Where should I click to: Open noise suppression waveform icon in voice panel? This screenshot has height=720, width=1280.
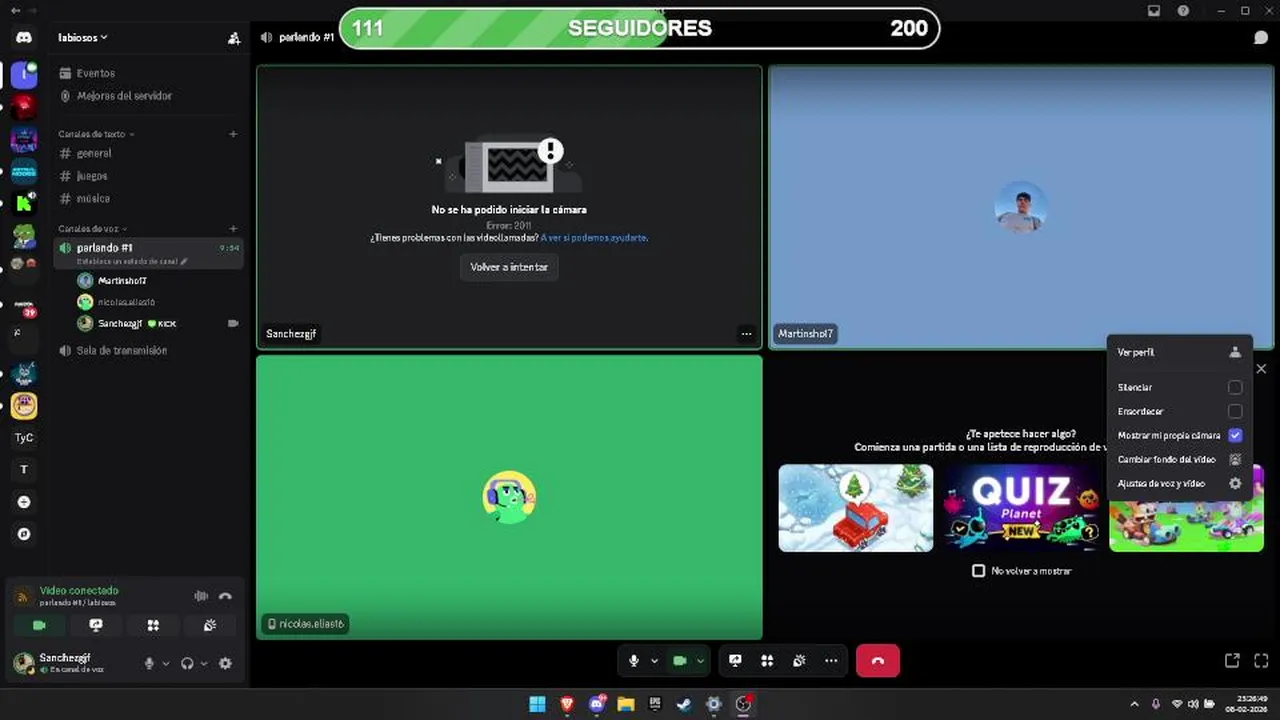(x=201, y=596)
